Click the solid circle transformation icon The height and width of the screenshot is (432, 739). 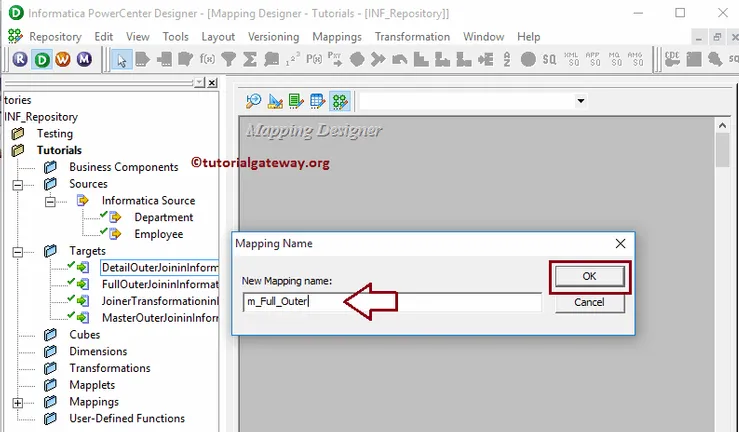528,59
